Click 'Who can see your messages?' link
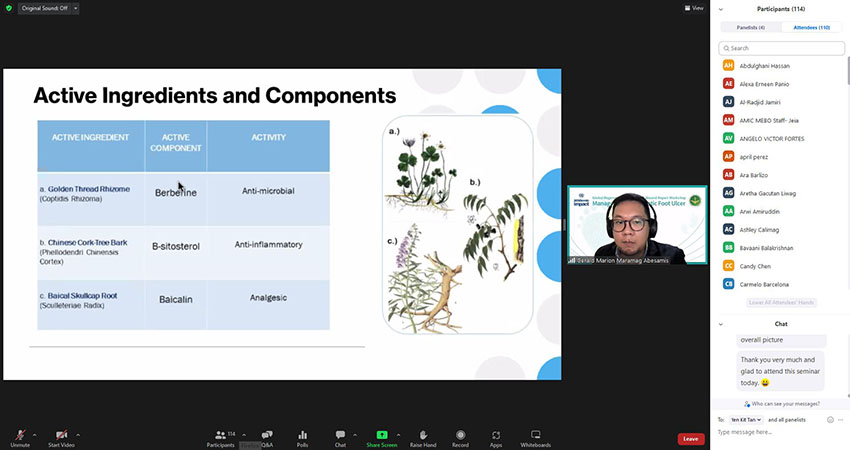Viewport: 850px width, 450px height. click(780, 403)
